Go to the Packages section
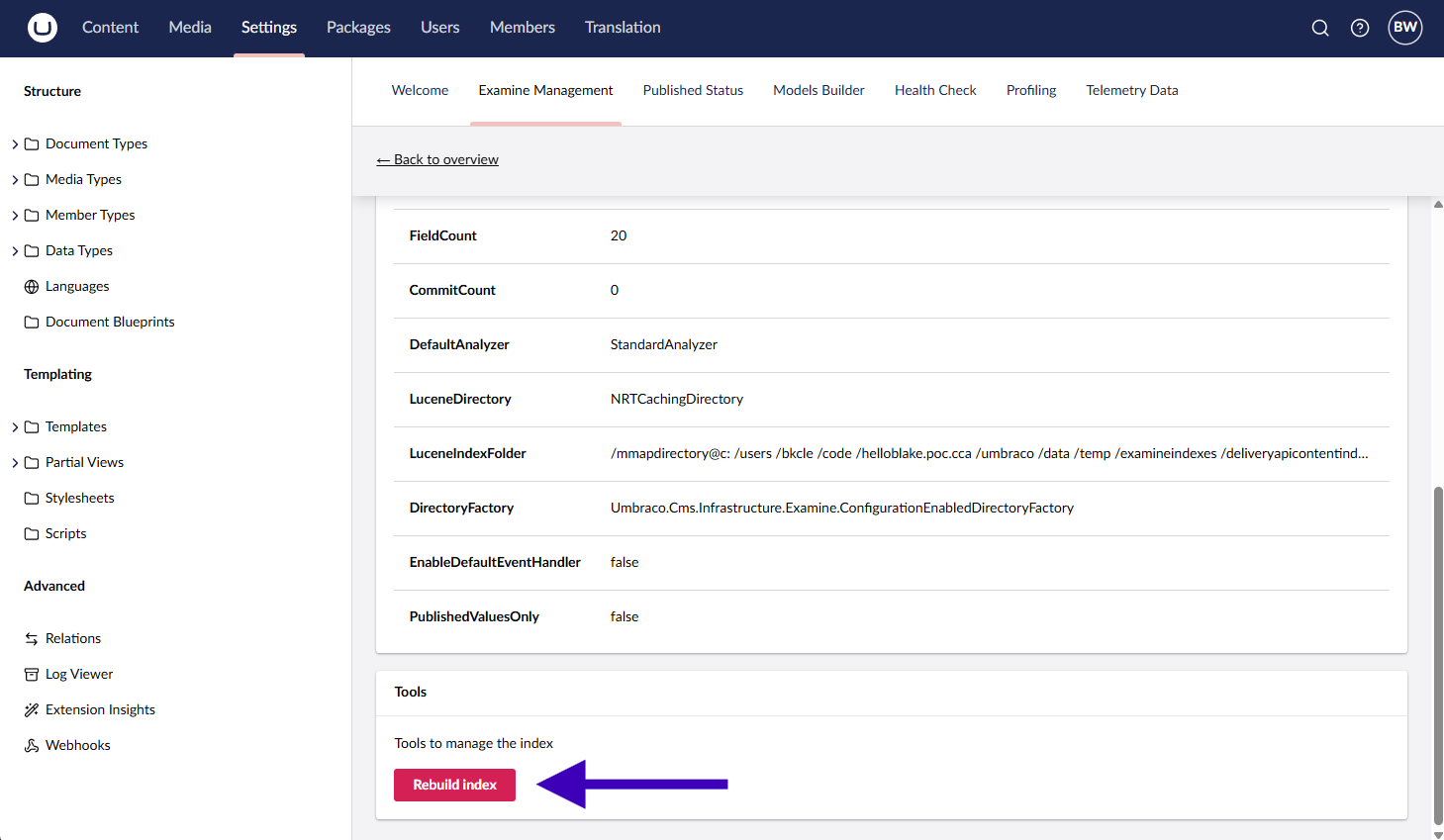Image resolution: width=1444 pixels, height=840 pixels. [358, 28]
